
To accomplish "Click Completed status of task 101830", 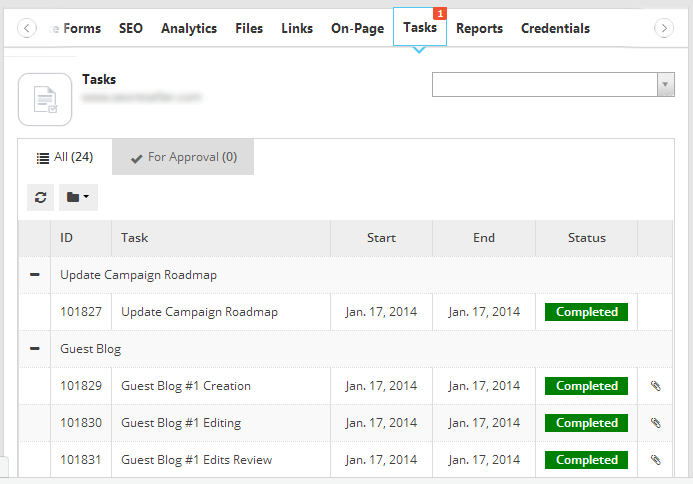I will (586, 423).
